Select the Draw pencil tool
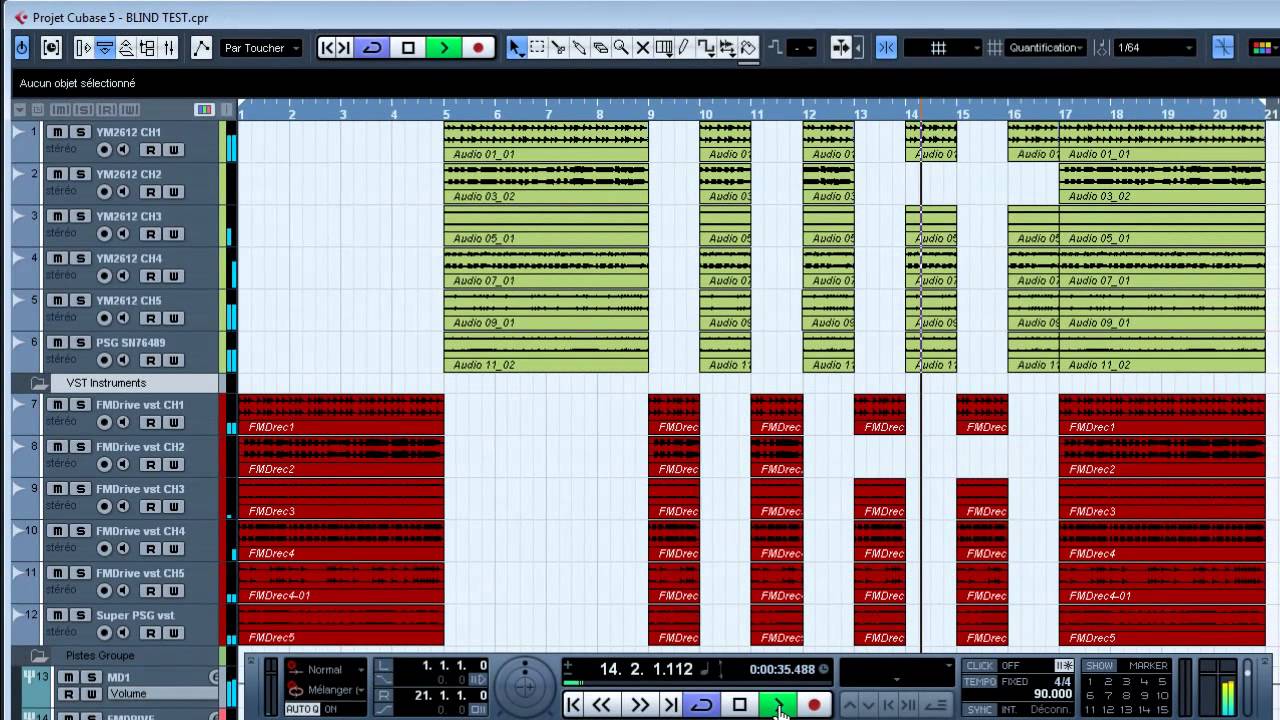1280x720 pixels. tap(684, 47)
